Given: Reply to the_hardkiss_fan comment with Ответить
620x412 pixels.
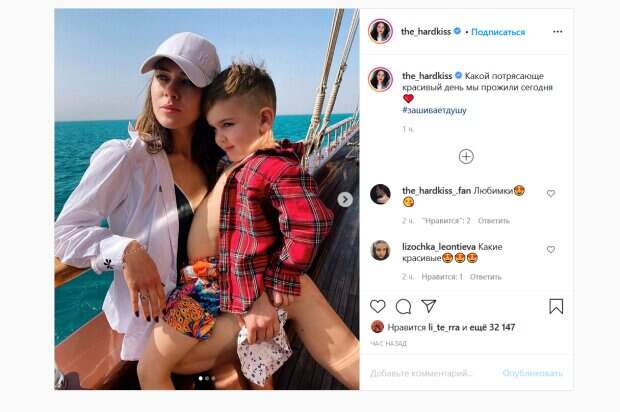Looking at the screenshot, I should click(493, 221).
